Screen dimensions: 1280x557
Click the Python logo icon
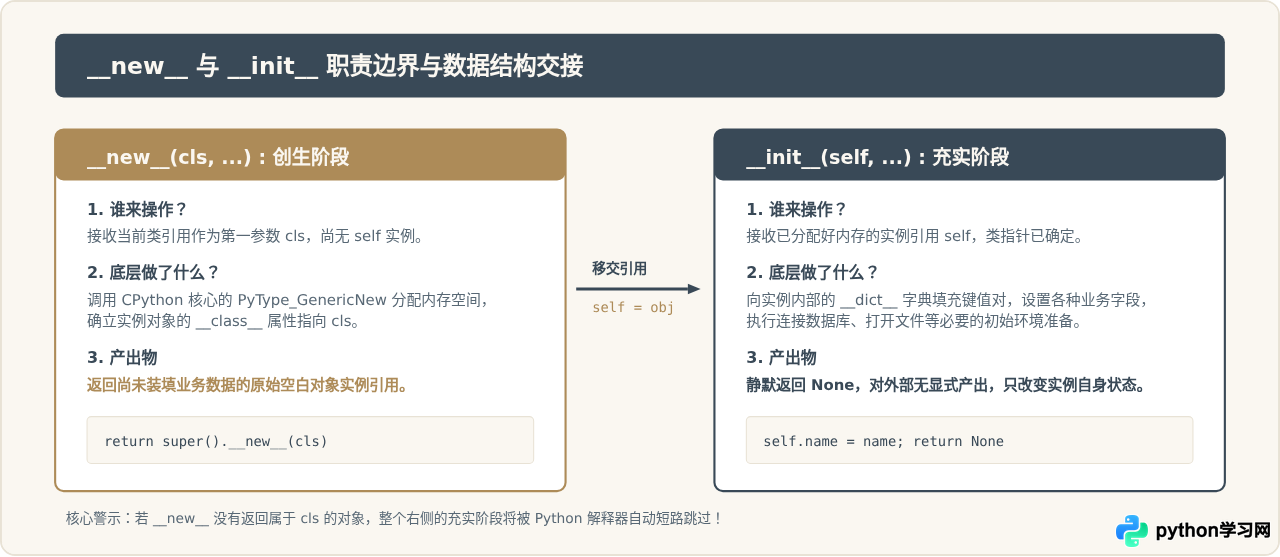coord(1132,531)
